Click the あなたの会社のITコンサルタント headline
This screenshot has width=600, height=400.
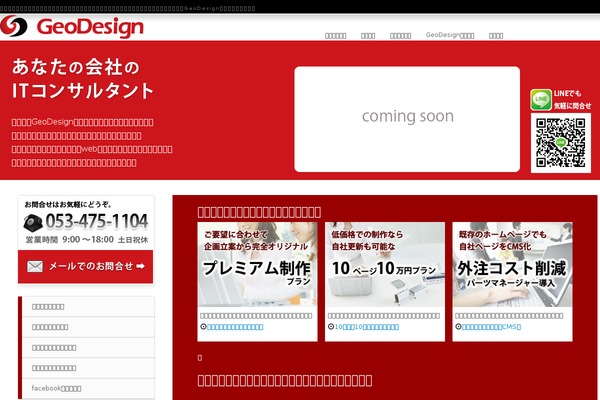(83, 79)
